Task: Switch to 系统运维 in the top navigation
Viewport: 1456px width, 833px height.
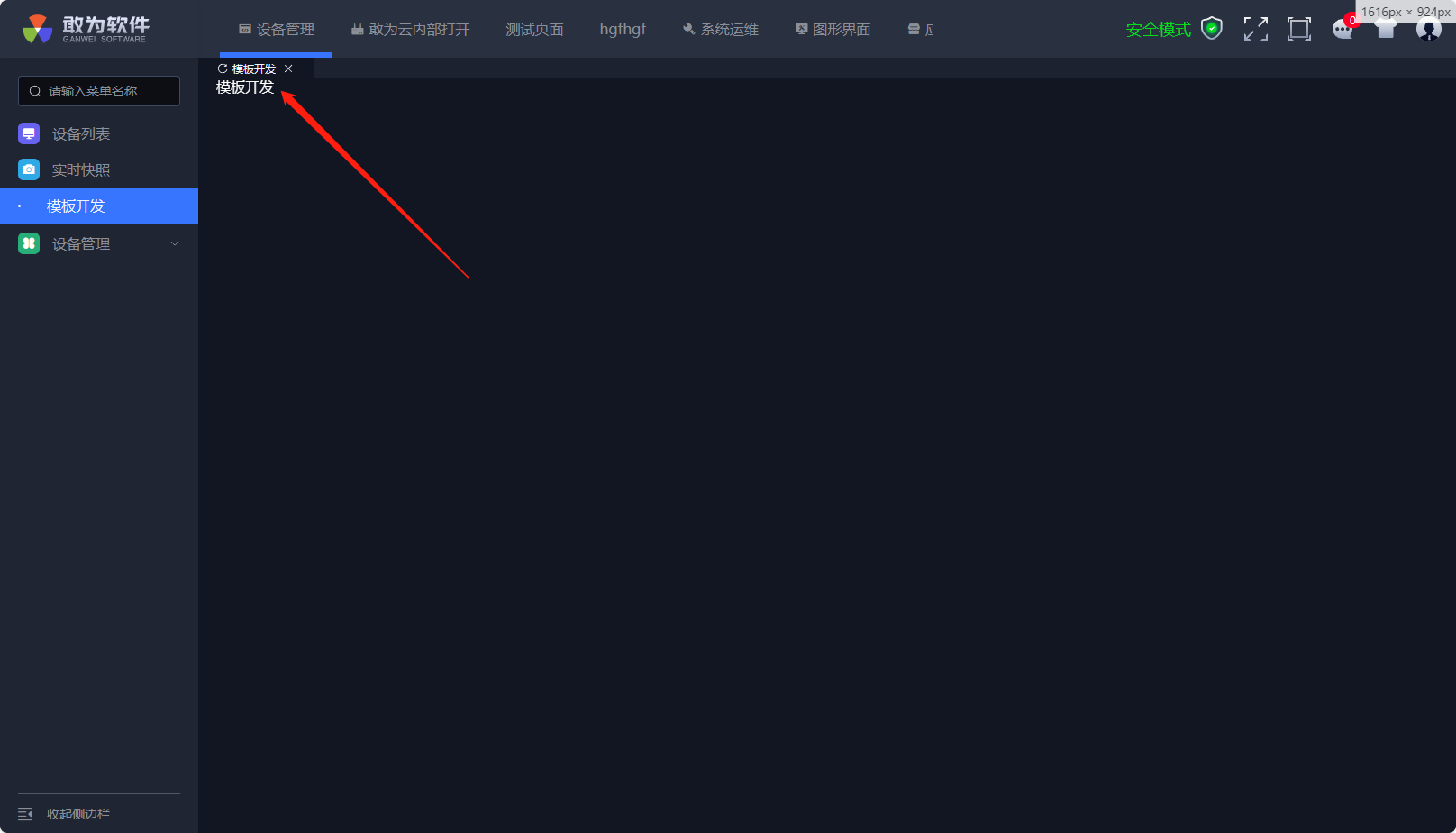Action: (x=721, y=30)
